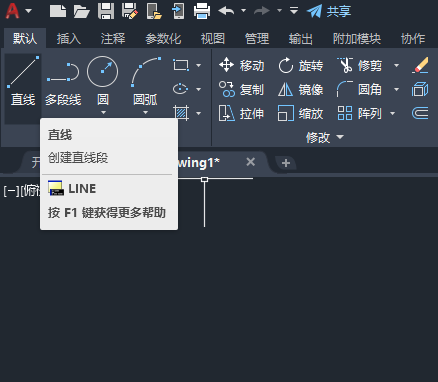Plot the drawing with printer icon
Image resolution: width=438 pixels, height=382 pixels.
coord(202,11)
